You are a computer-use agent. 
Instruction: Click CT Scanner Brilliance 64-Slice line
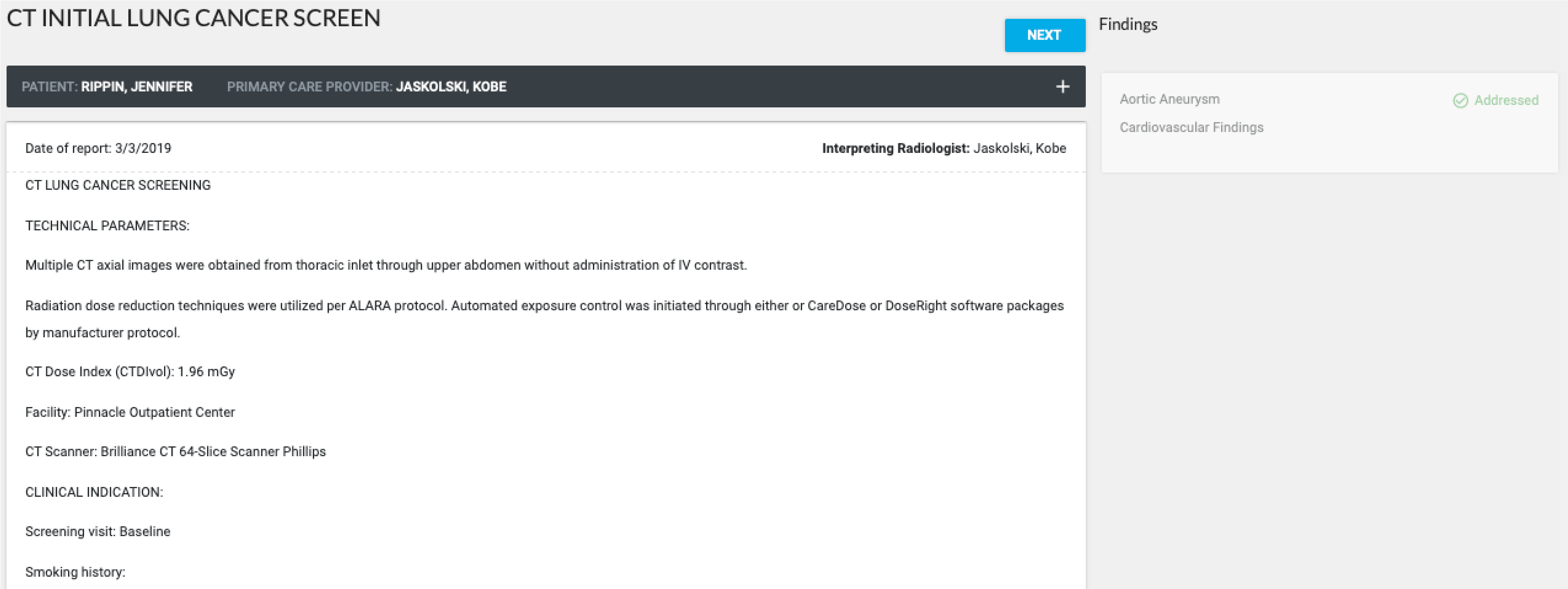coord(175,452)
